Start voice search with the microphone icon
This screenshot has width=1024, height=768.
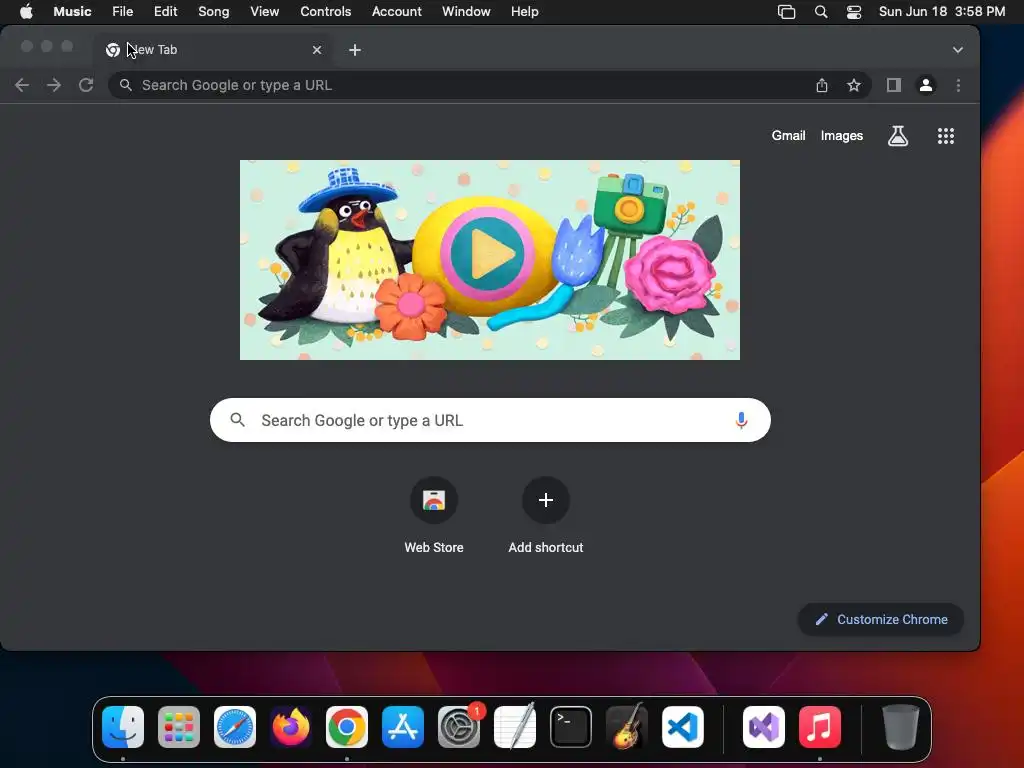tap(741, 420)
